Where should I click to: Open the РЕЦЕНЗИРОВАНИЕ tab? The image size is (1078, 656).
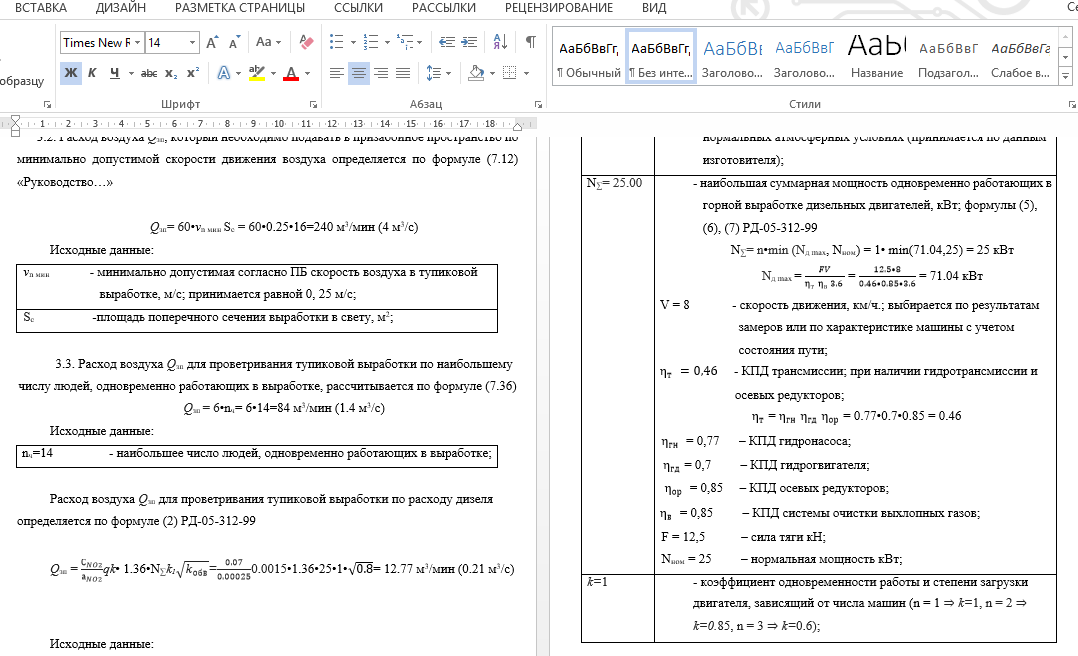point(558,8)
